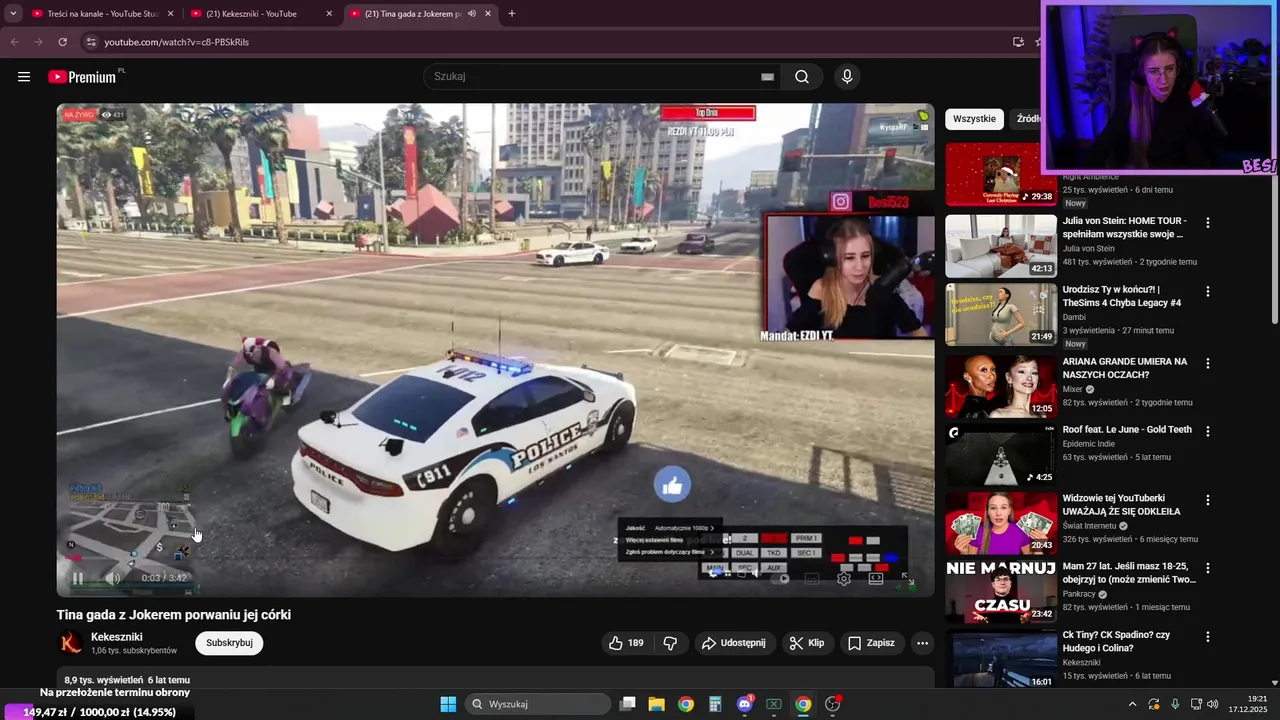1280x720 pixels.
Task: Reload the page with the refresh icon
Action: [x=62, y=42]
